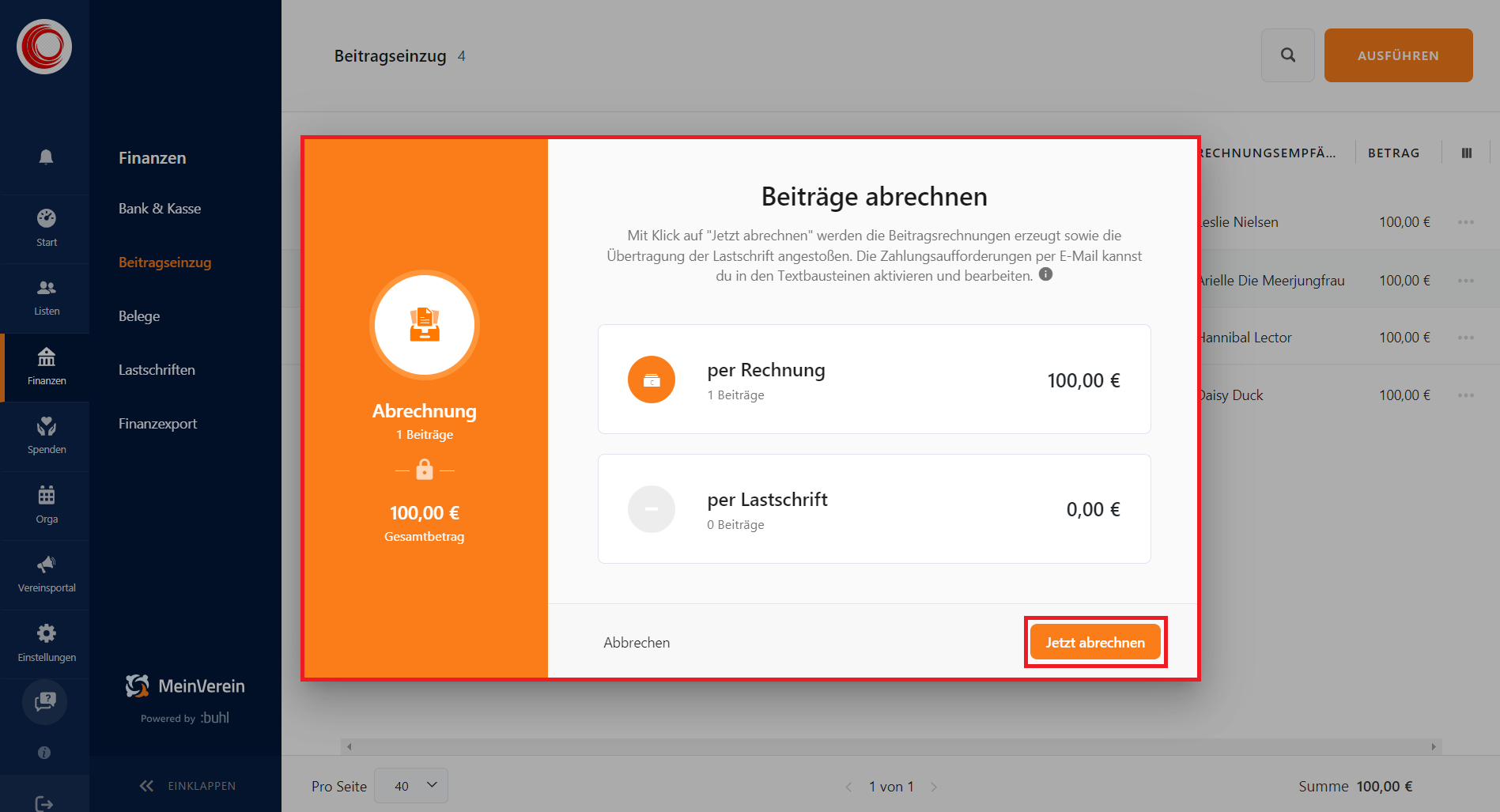This screenshot has height=812, width=1500.
Task: Open the help chat bubble icon
Action: pyautogui.click(x=45, y=702)
